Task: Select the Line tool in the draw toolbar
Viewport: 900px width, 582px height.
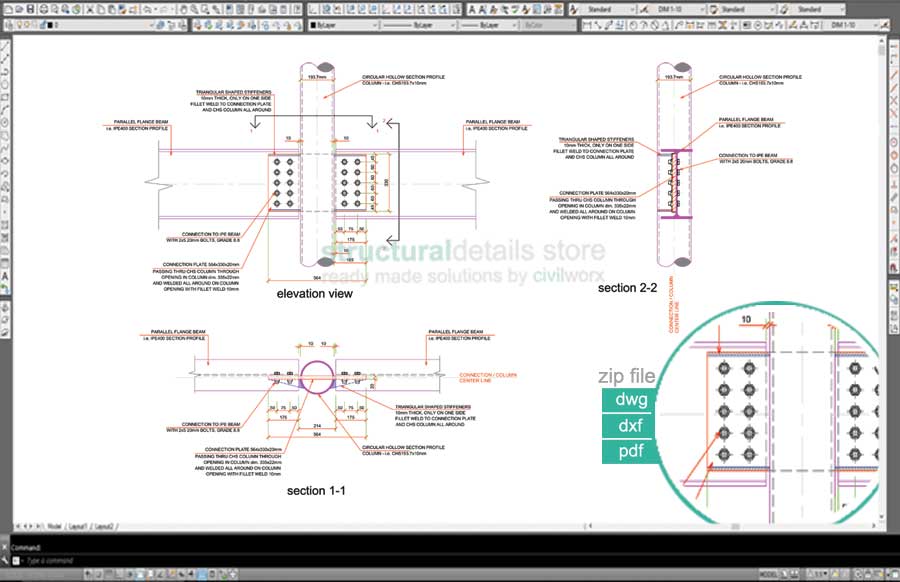Action: tap(5, 46)
